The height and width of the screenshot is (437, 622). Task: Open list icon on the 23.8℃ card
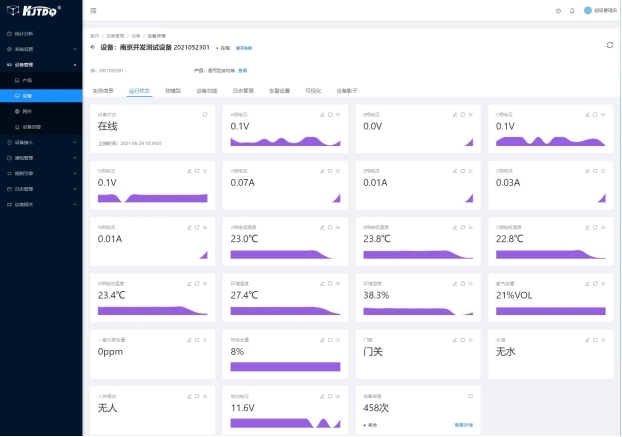(x=470, y=227)
